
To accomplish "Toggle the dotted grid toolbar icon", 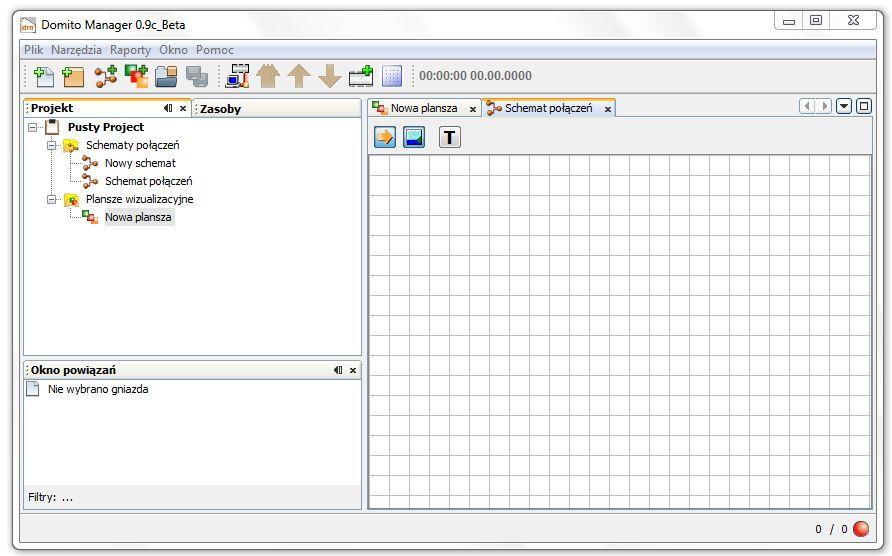I will 392,76.
